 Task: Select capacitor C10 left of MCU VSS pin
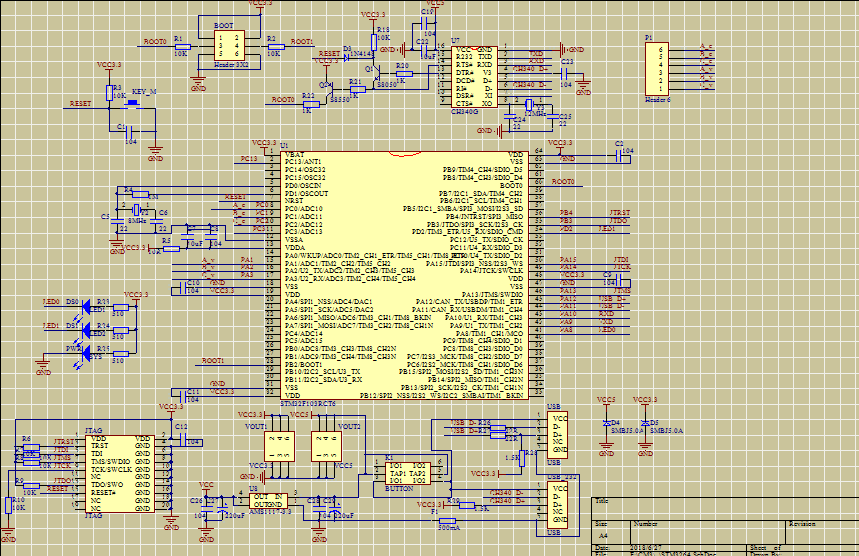(x=182, y=288)
